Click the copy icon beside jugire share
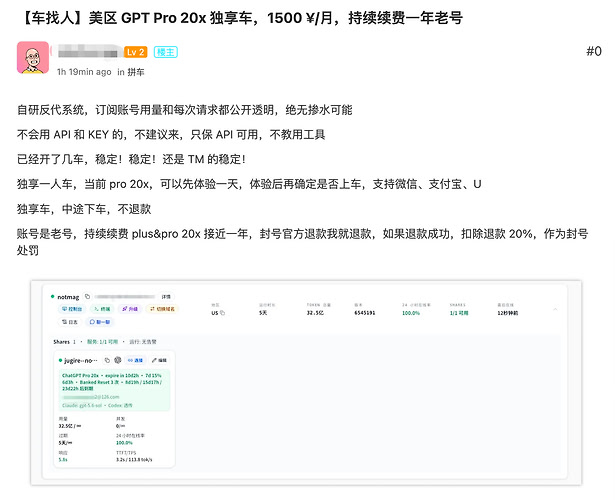 click(x=107, y=360)
